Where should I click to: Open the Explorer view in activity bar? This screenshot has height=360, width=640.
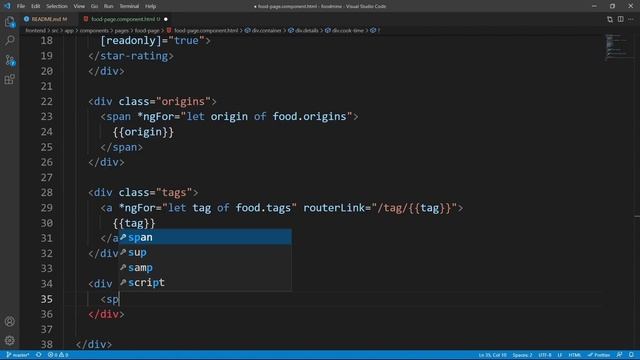click(x=9, y=22)
